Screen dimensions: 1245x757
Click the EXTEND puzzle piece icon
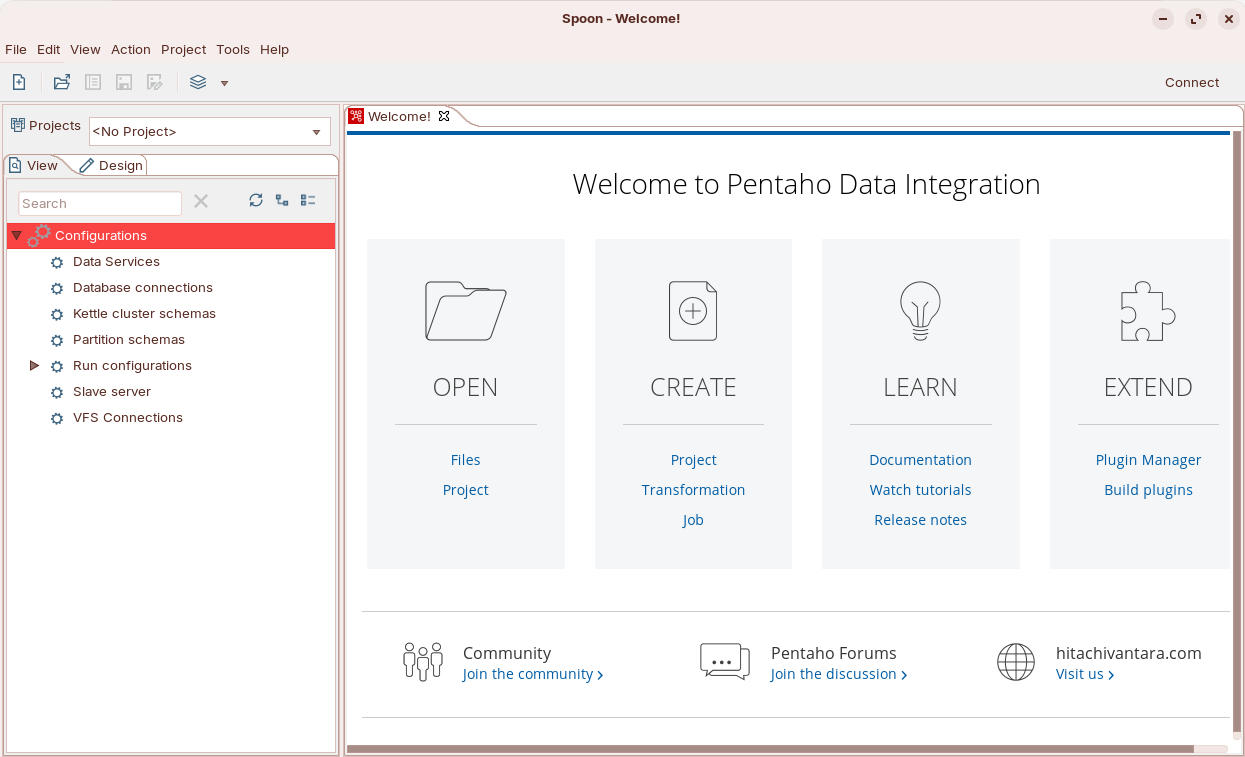(1147, 311)
